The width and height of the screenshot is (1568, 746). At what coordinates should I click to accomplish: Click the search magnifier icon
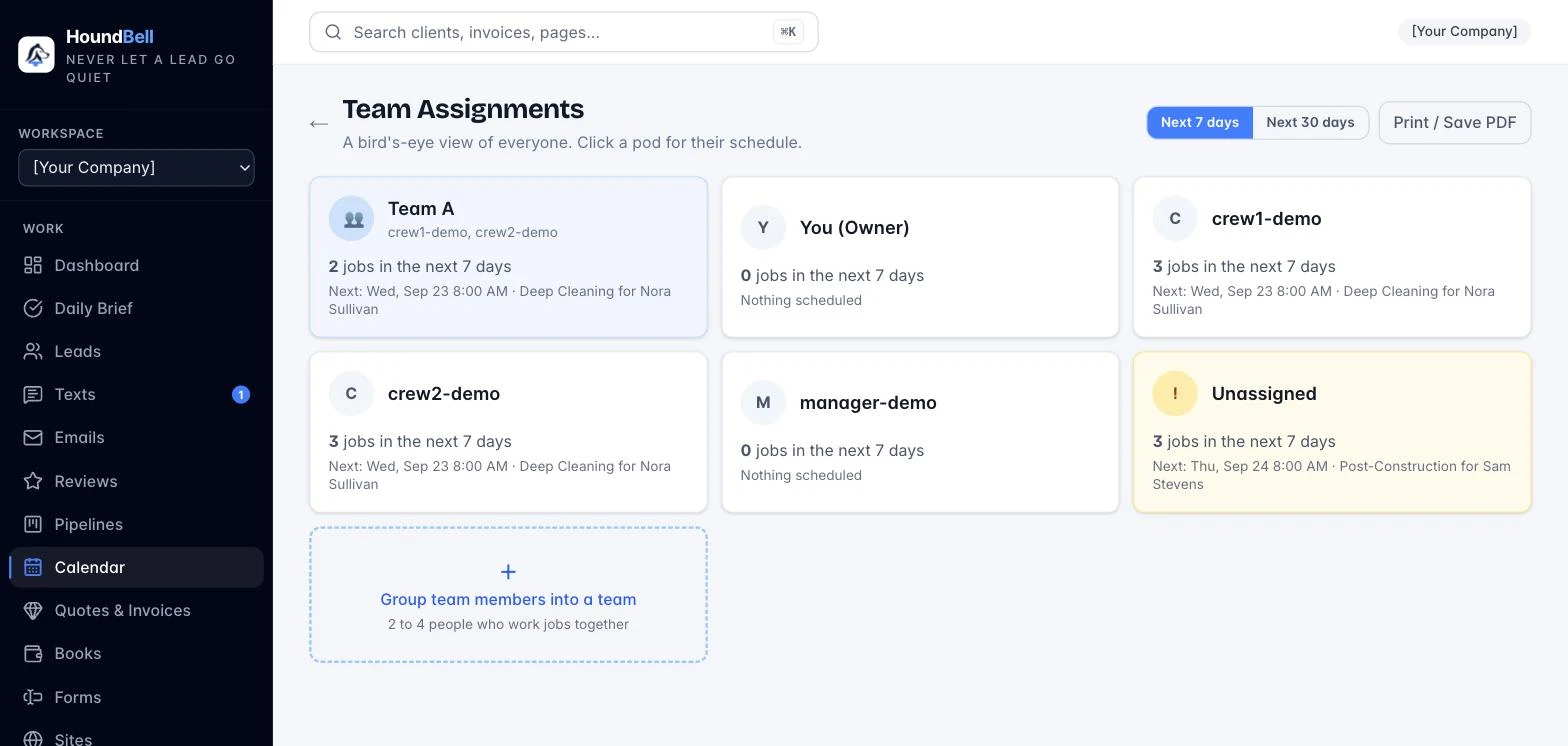click(334, 32)
